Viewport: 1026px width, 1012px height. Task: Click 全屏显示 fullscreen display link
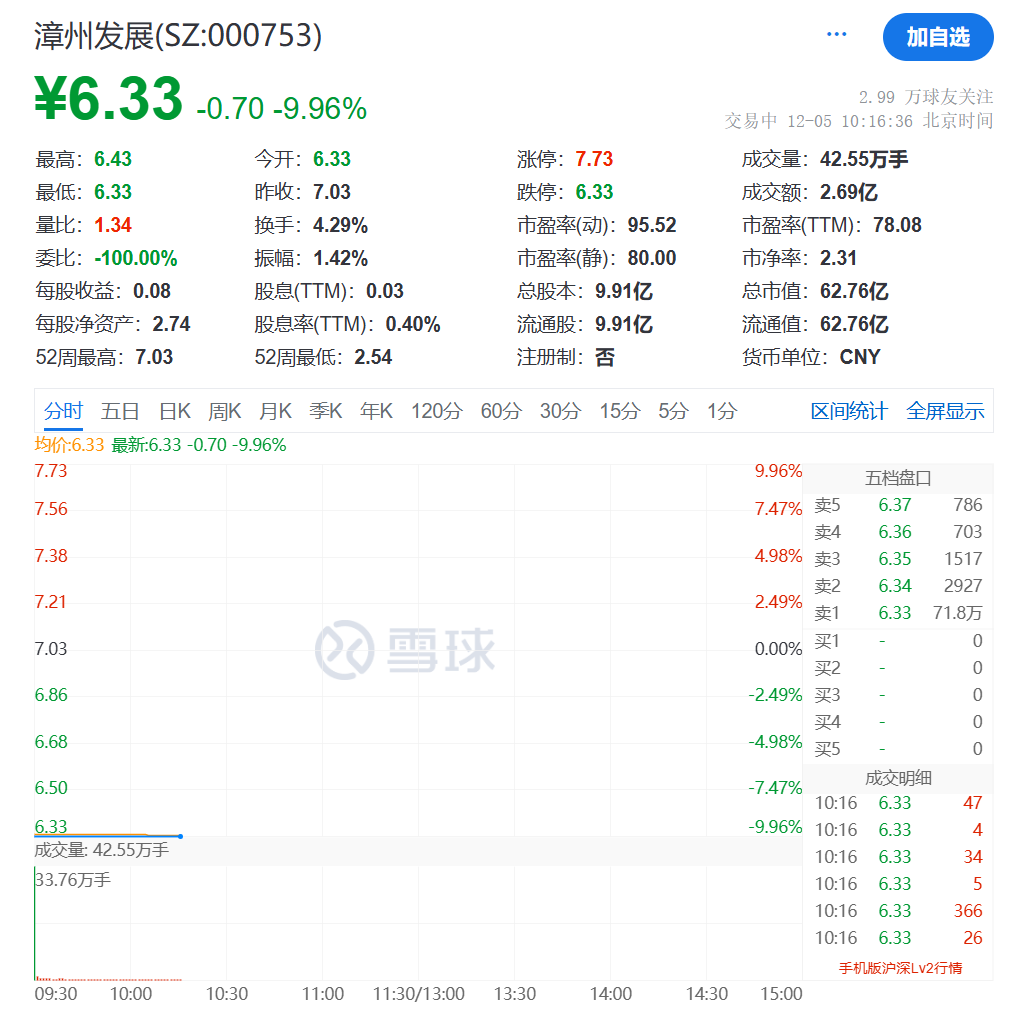click(x=945, y=411)
